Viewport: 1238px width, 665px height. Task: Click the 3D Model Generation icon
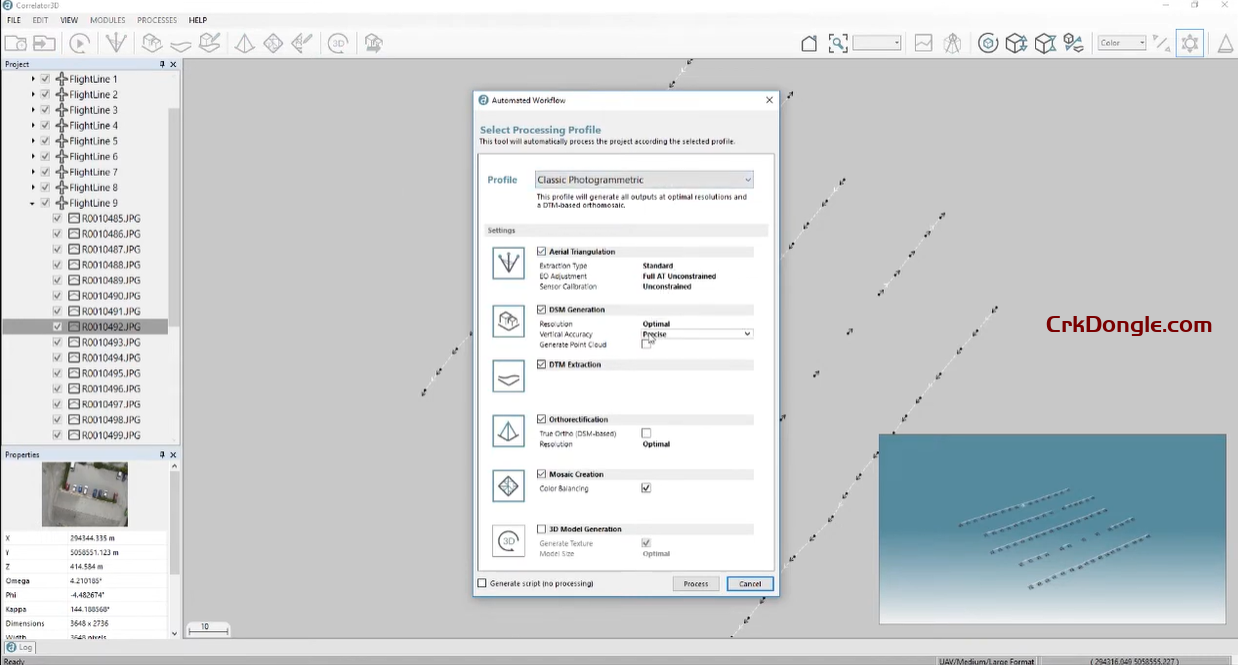(x=336, y=43)
